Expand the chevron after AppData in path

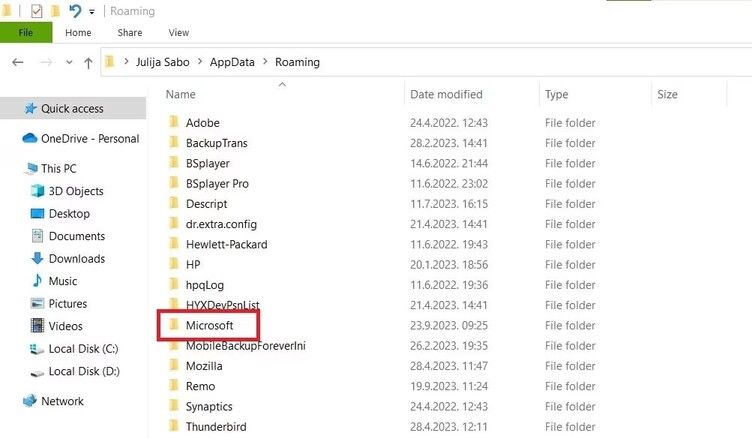pyautogui.click(x=265, y=62)
